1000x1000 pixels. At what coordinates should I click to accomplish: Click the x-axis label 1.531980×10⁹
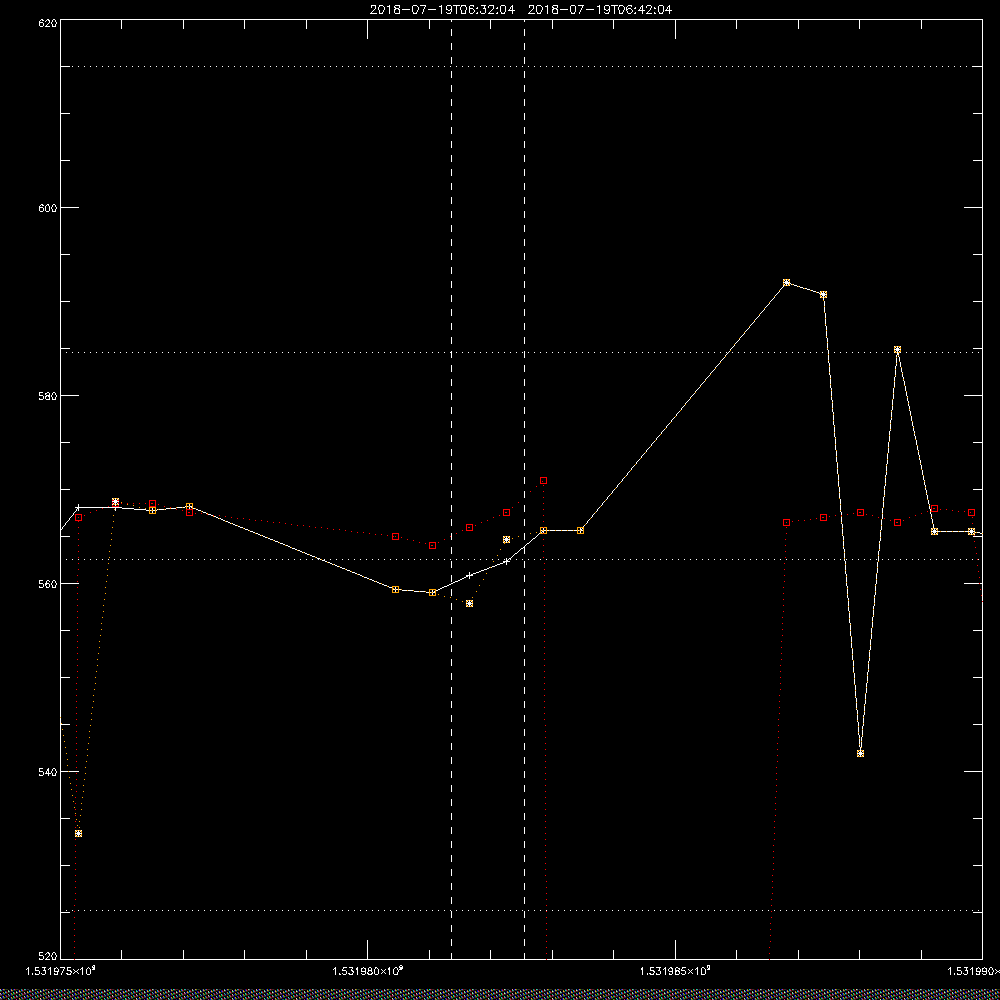click(368, 971)
